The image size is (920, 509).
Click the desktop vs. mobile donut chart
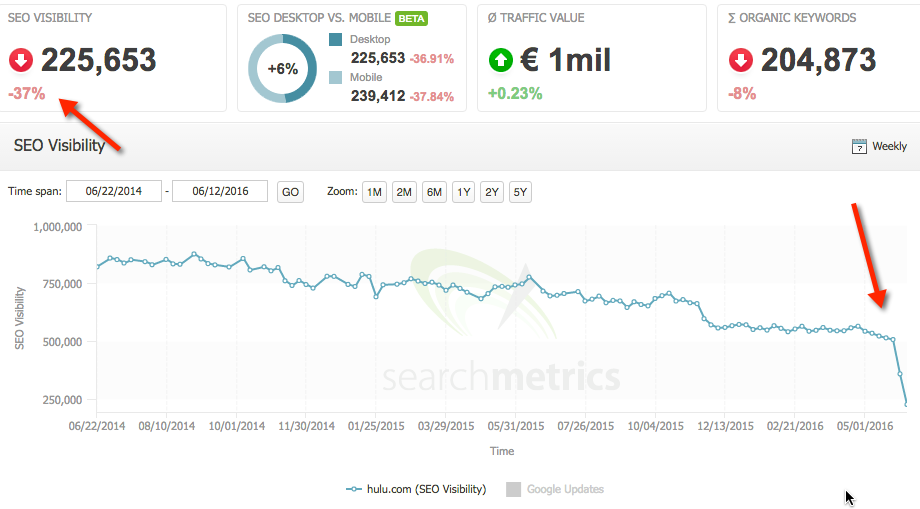click(282, 69)
